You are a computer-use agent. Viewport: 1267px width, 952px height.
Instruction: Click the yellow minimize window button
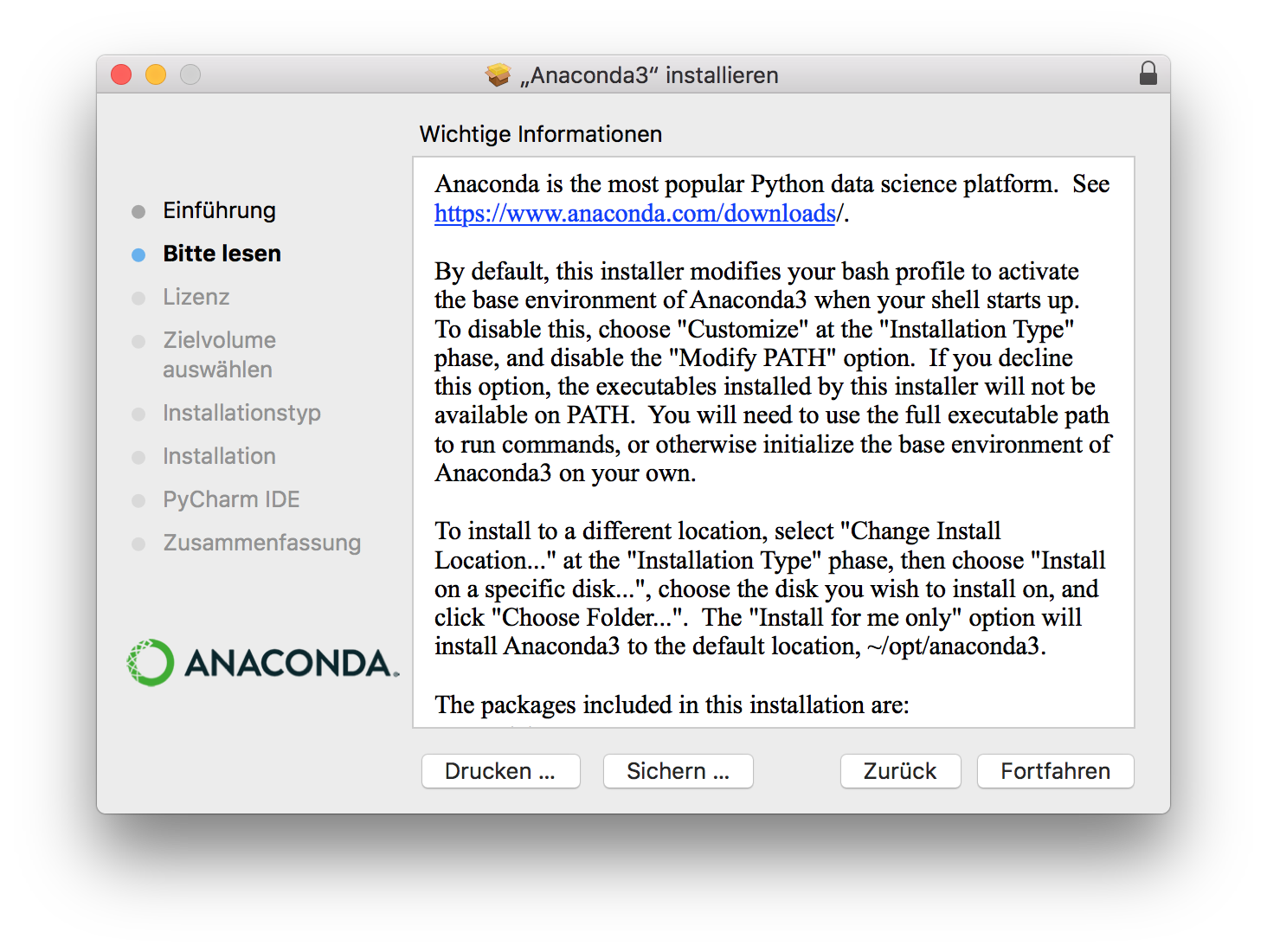[x=156, y=74]
